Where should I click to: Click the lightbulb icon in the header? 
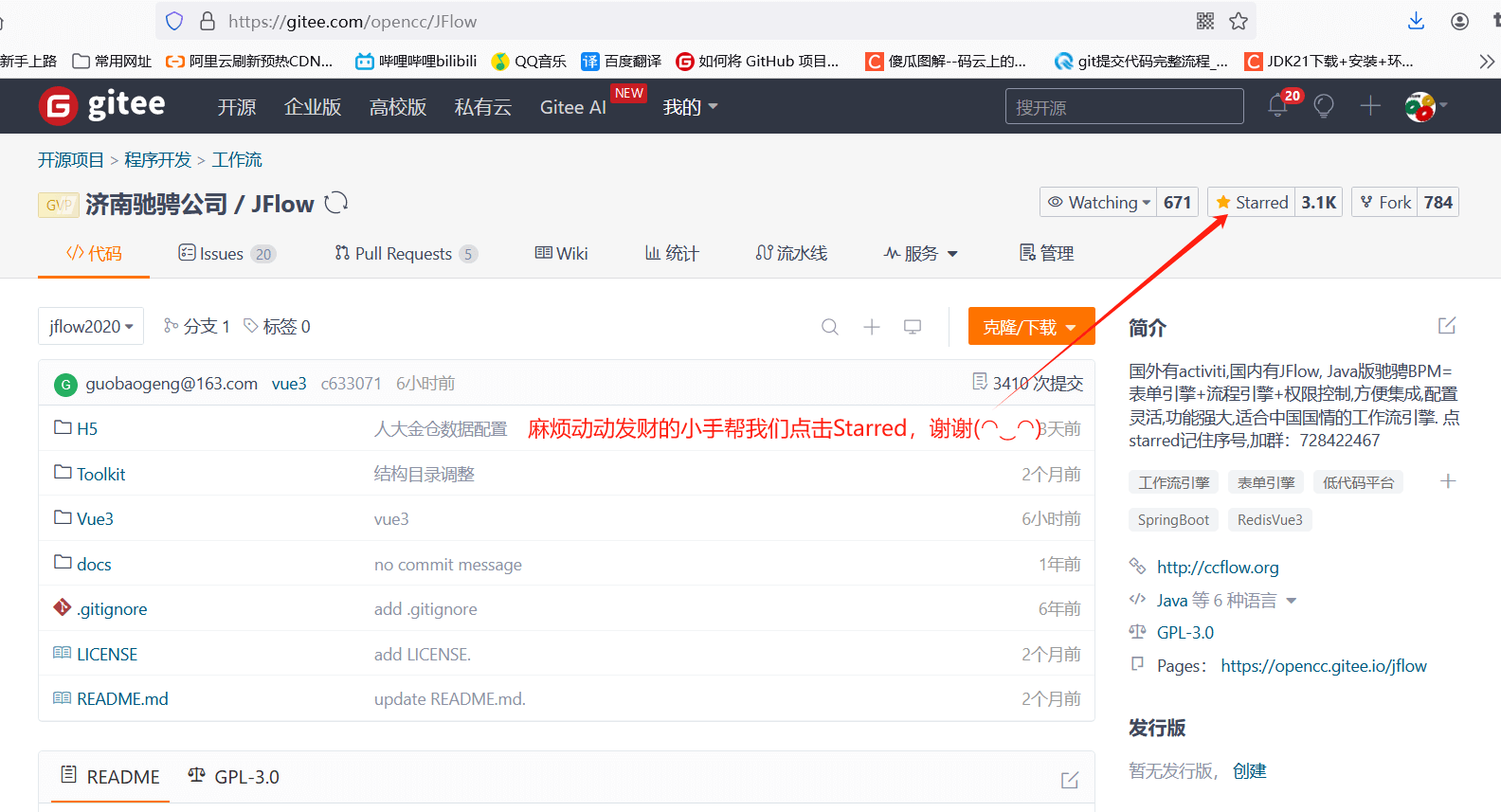click(1324, 106)
